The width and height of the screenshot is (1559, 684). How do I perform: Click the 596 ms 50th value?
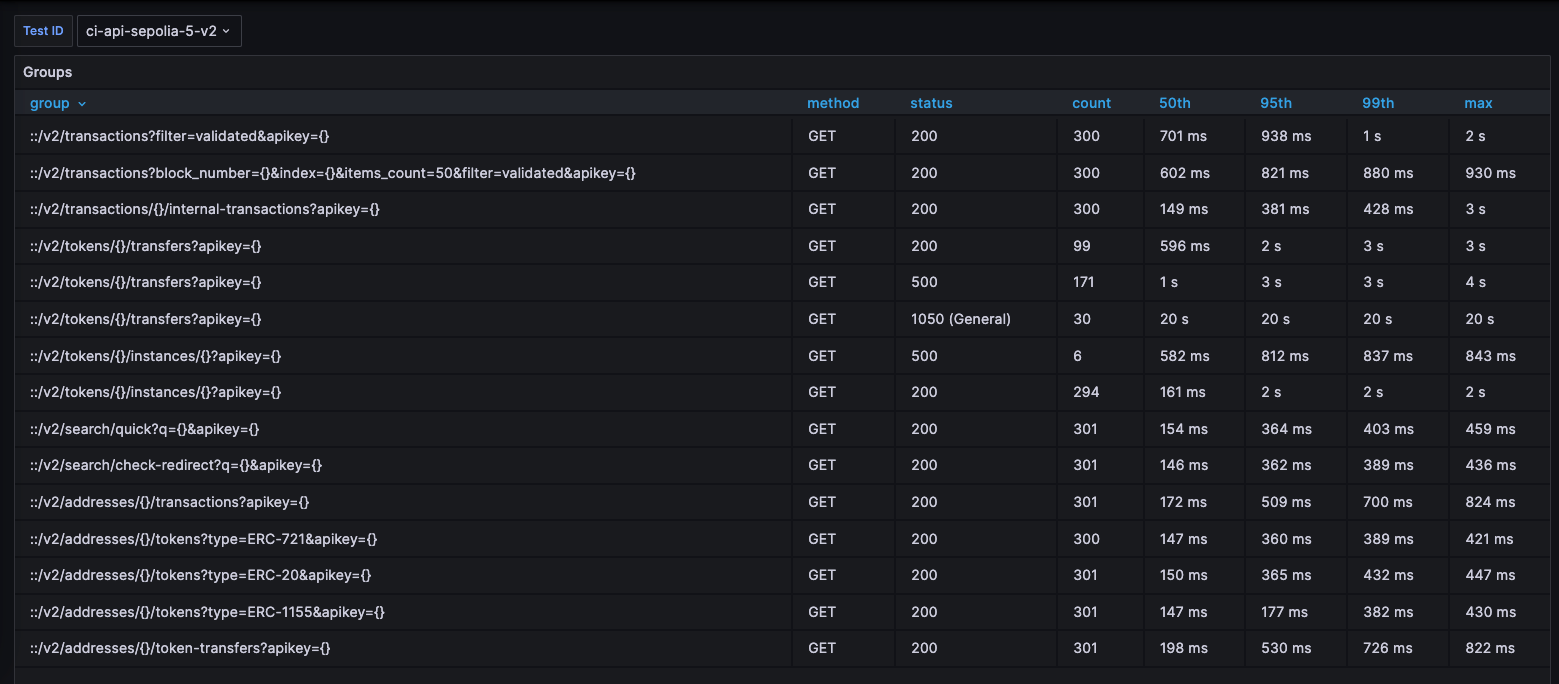click(1185, 246)
